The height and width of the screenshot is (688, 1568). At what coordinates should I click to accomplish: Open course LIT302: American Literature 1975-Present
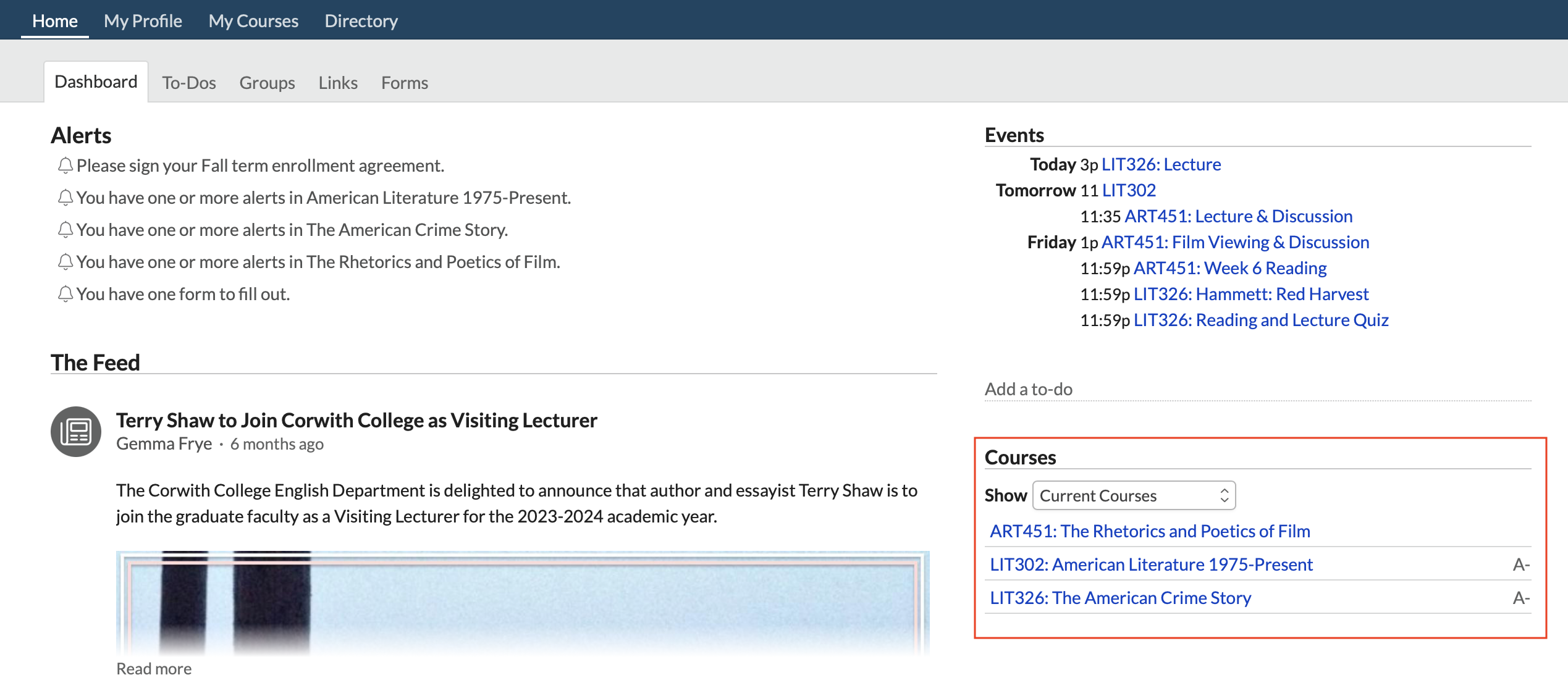tap(1151, 564)
